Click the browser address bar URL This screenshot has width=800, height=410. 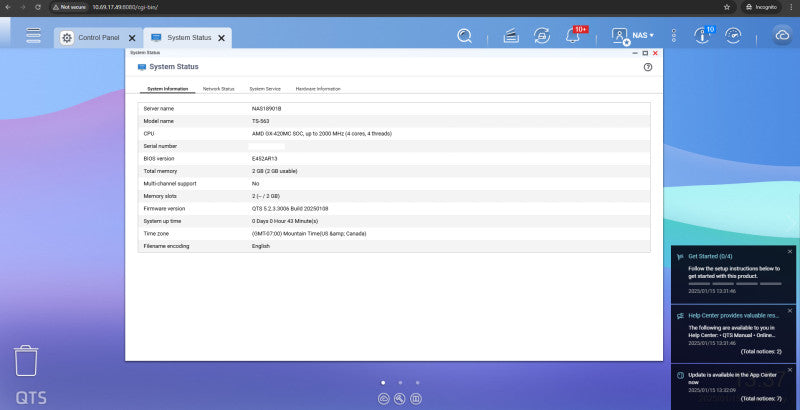coord(125,7)
